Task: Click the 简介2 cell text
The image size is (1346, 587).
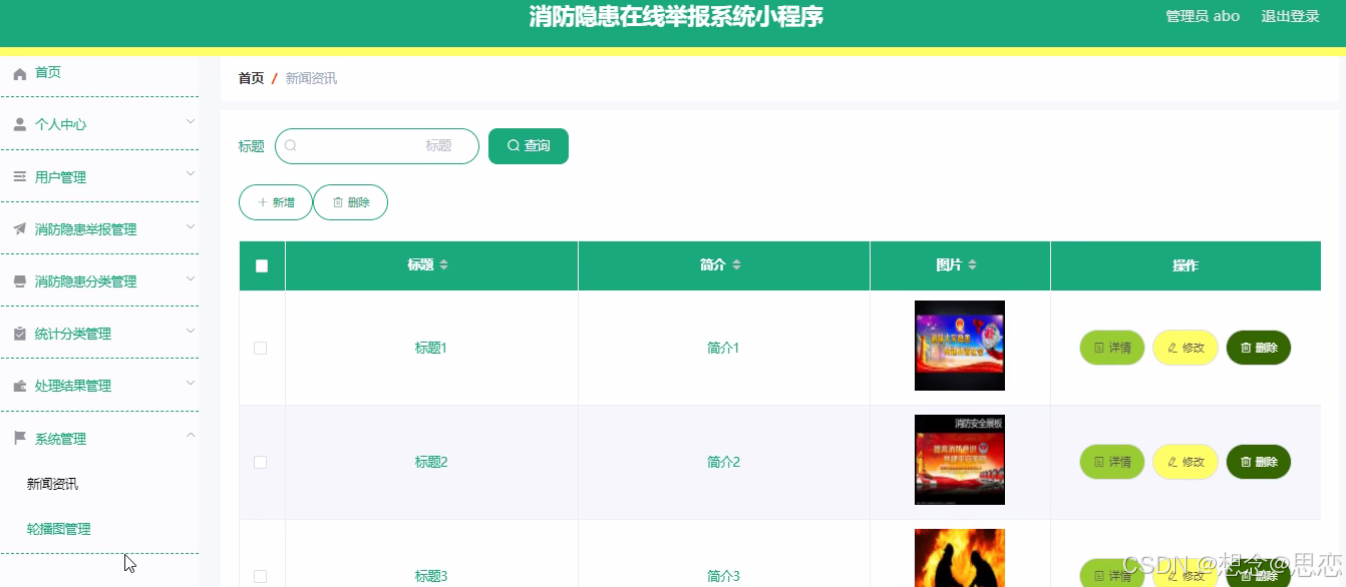Action: pos(723,462)
